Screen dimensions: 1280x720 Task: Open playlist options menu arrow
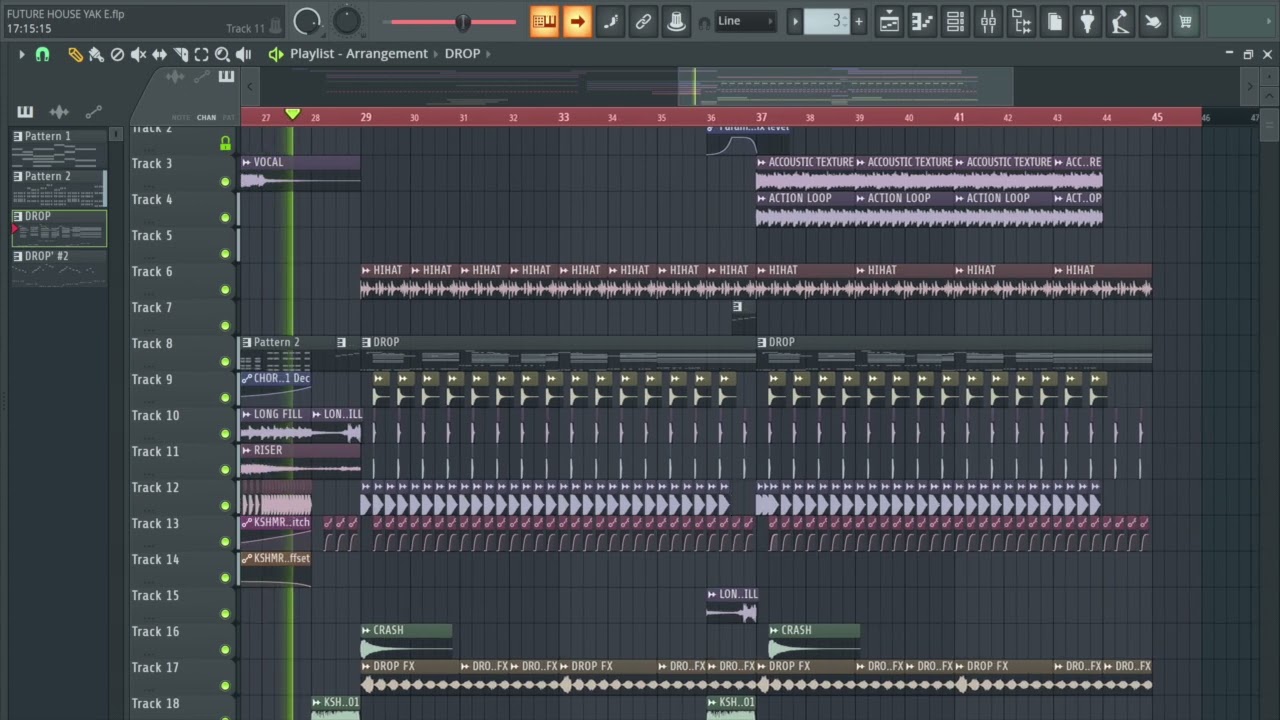(21, 54)
